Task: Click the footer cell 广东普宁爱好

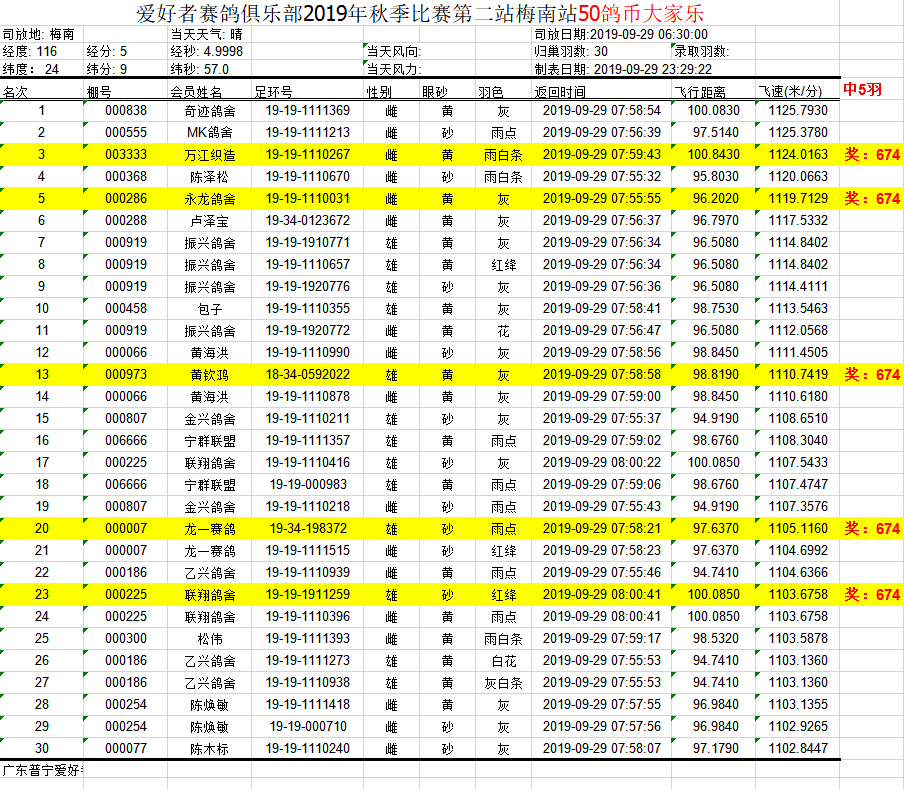Action: point(42,770)
